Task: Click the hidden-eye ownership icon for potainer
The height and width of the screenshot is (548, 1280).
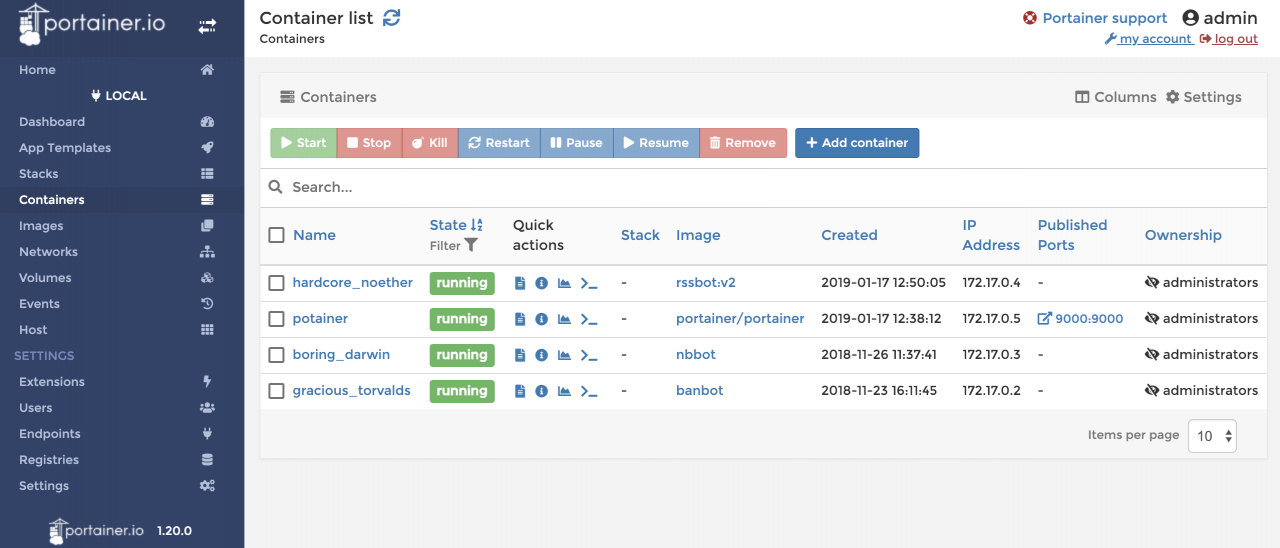Action: click(x=1152, y=319)
